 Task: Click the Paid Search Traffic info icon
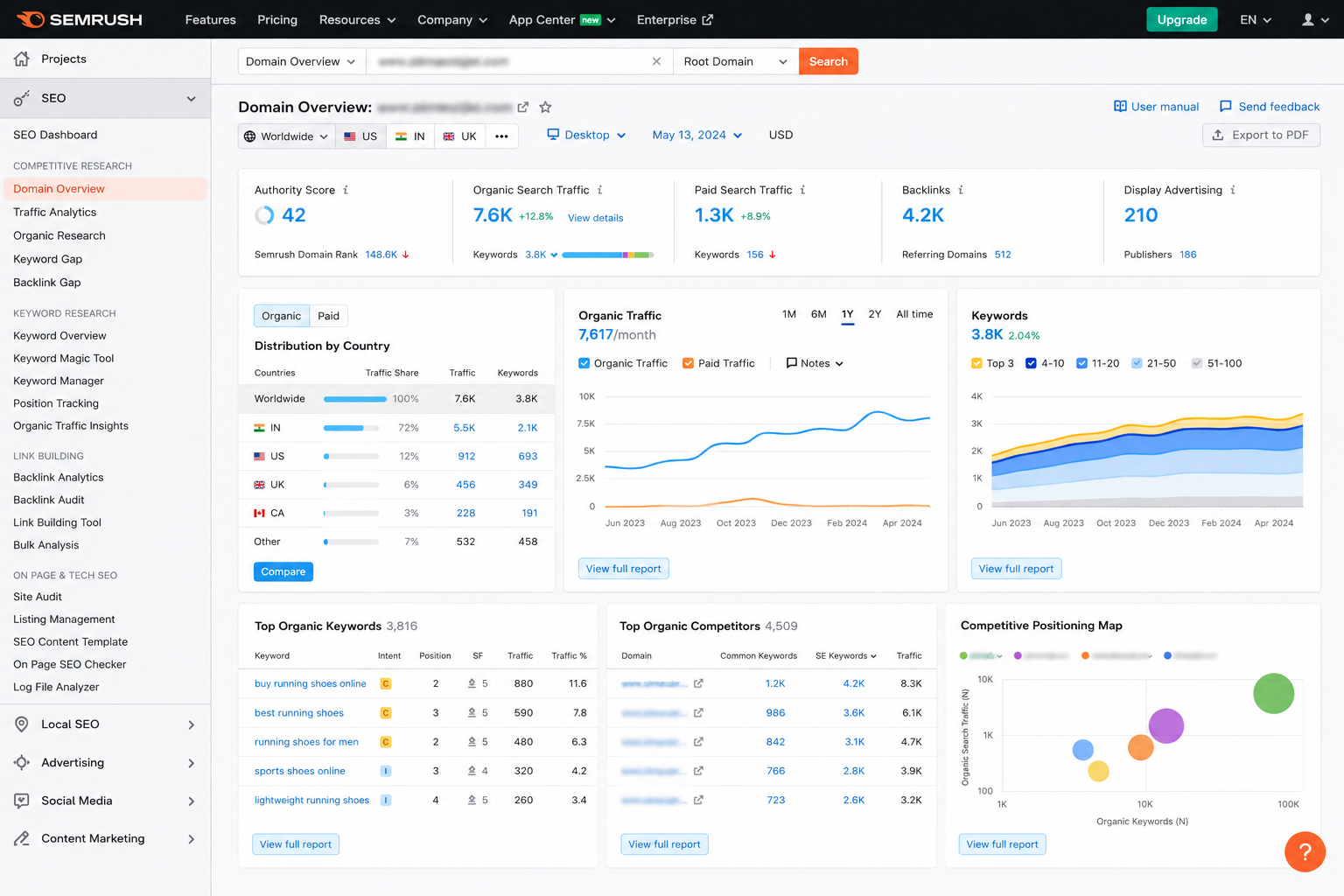tap(802, 190)
